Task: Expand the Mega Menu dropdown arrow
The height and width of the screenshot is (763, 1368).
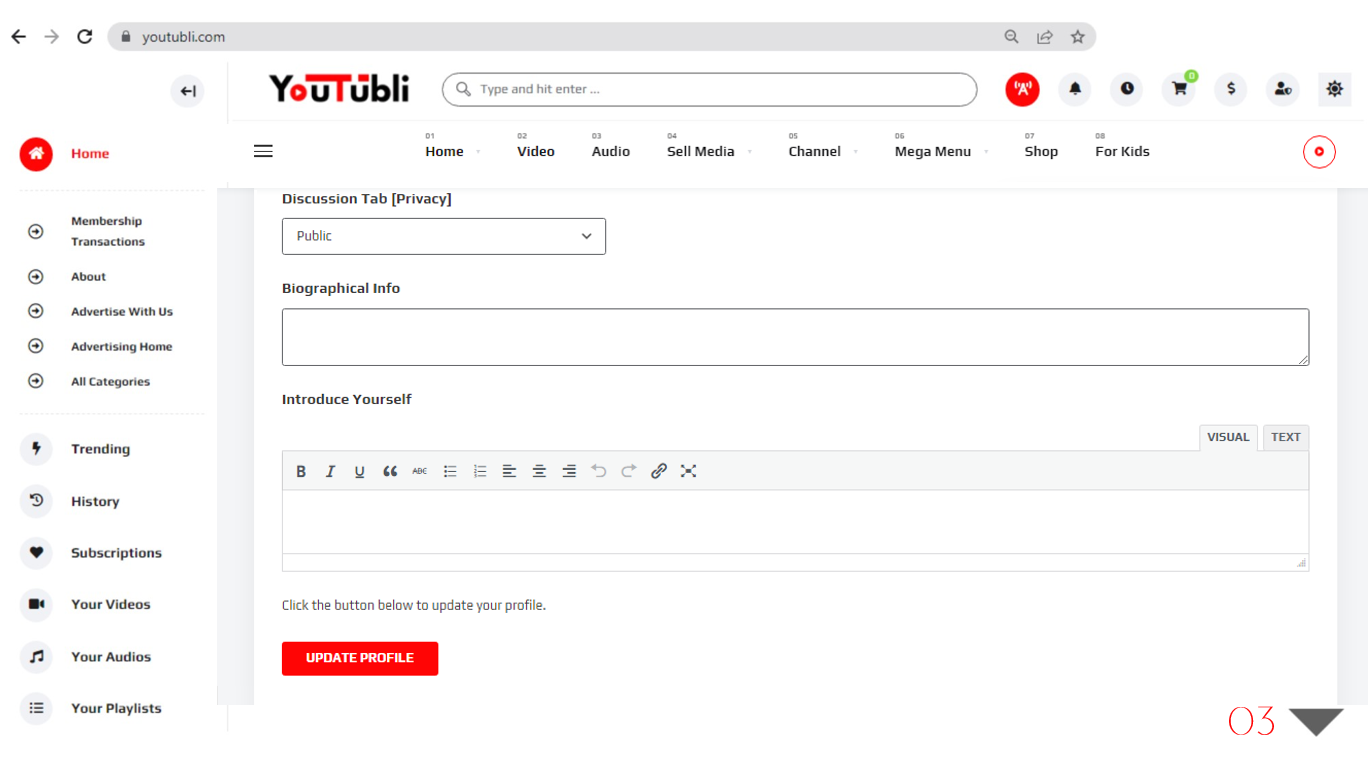Action: point(986,152)
